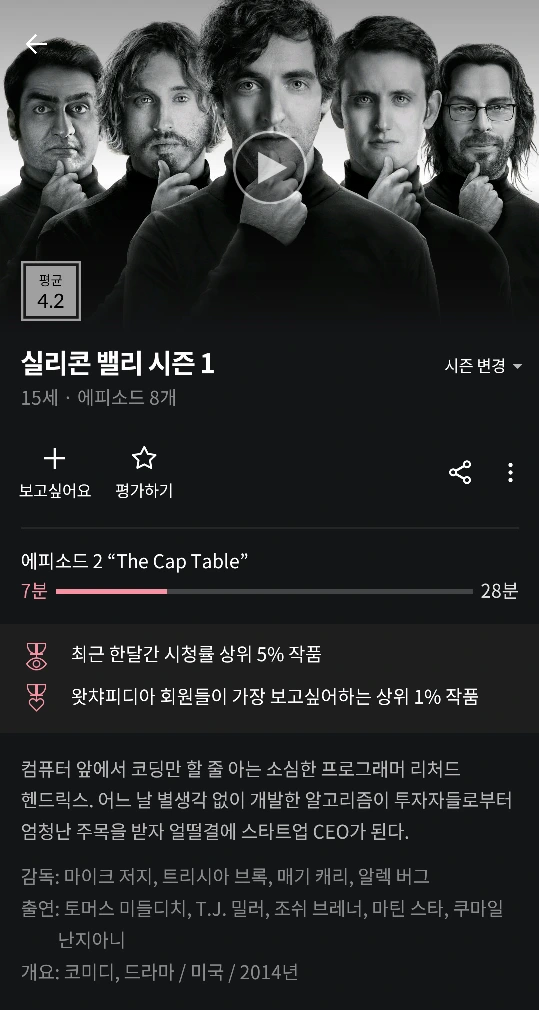Open 왓챠피디아 상위 1% 작품 badge

pos(274,696)
